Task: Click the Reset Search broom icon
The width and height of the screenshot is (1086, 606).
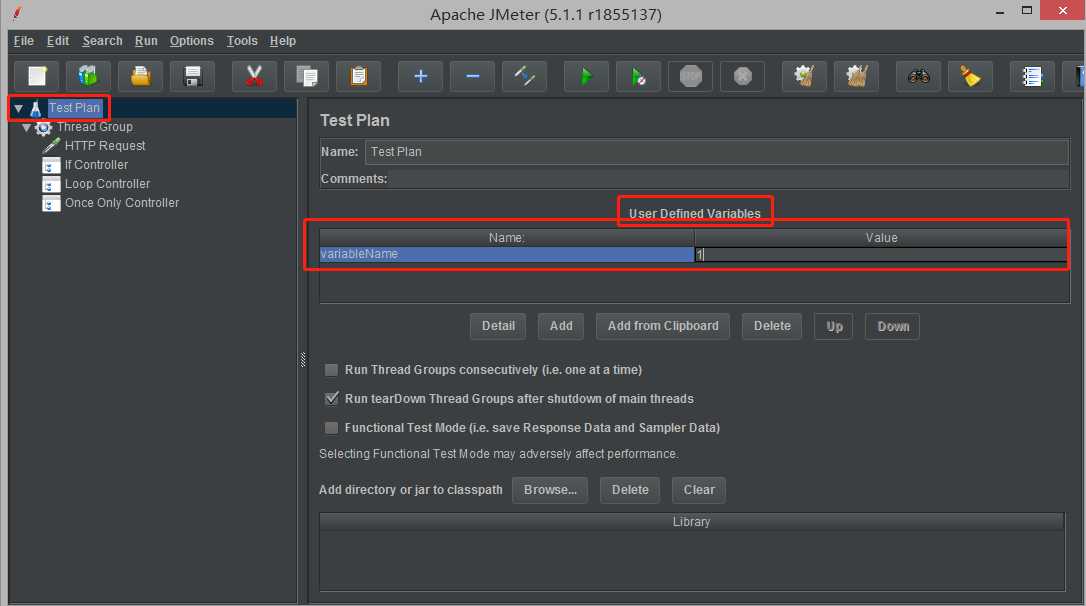Action: click(970, 76)
